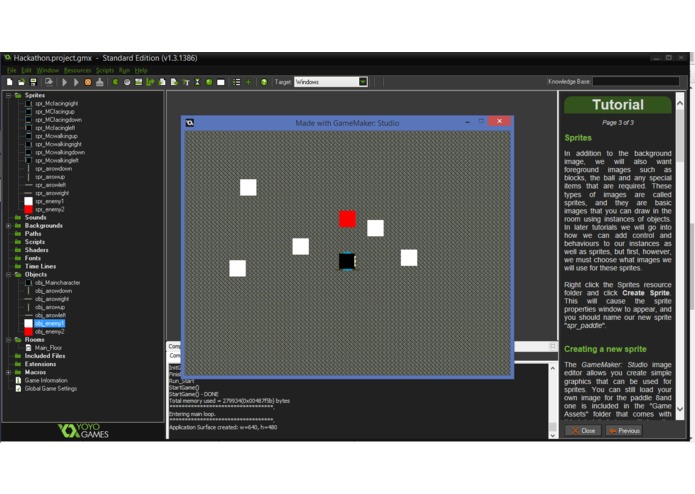The height and width of the screenshot is (494, 695).
Task: Select spr_MCfacingdown sprite in tree
Action: coord(59,120)
